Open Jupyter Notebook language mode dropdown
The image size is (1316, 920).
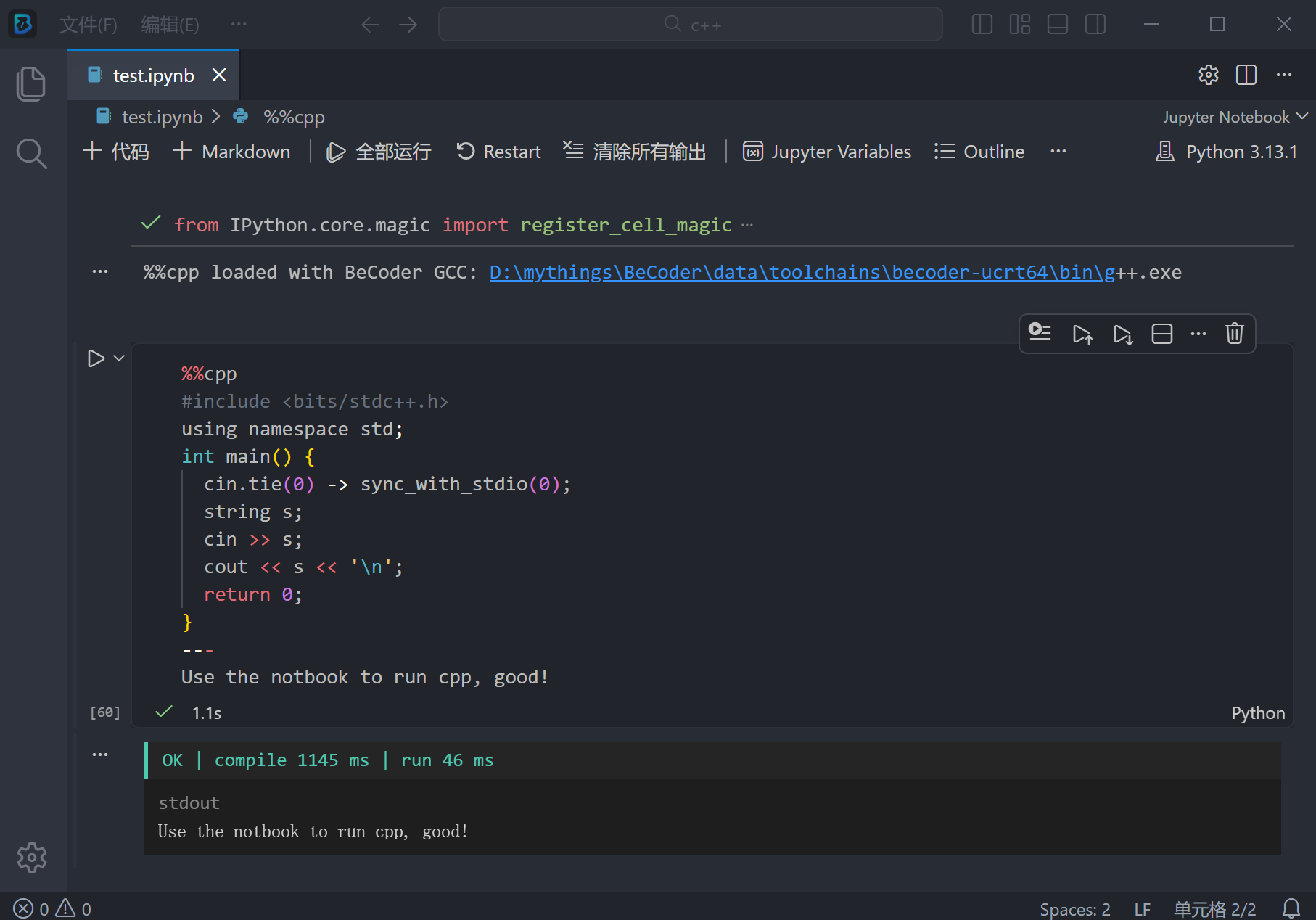[1235, 117]
